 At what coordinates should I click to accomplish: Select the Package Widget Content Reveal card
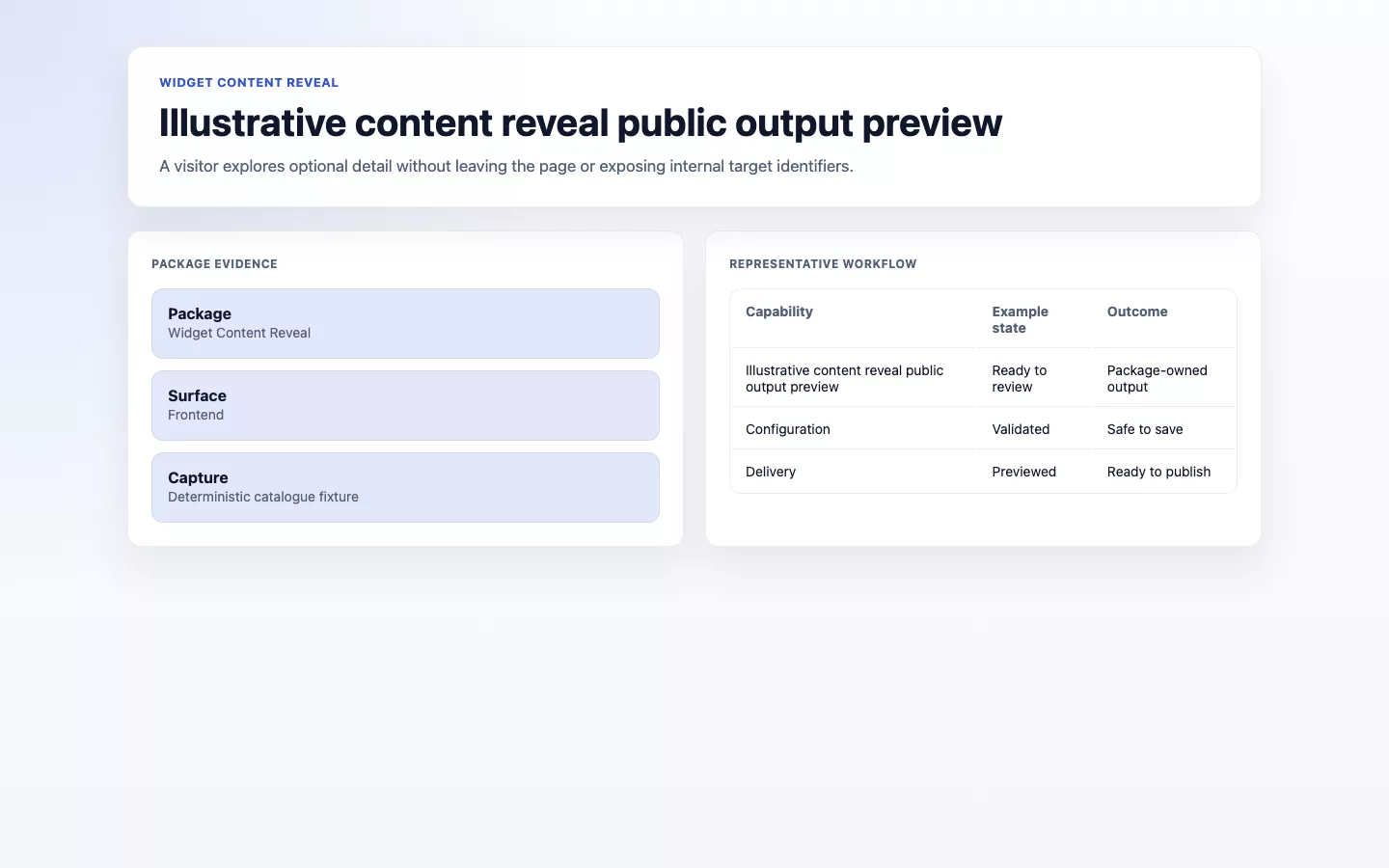point(405,323)
